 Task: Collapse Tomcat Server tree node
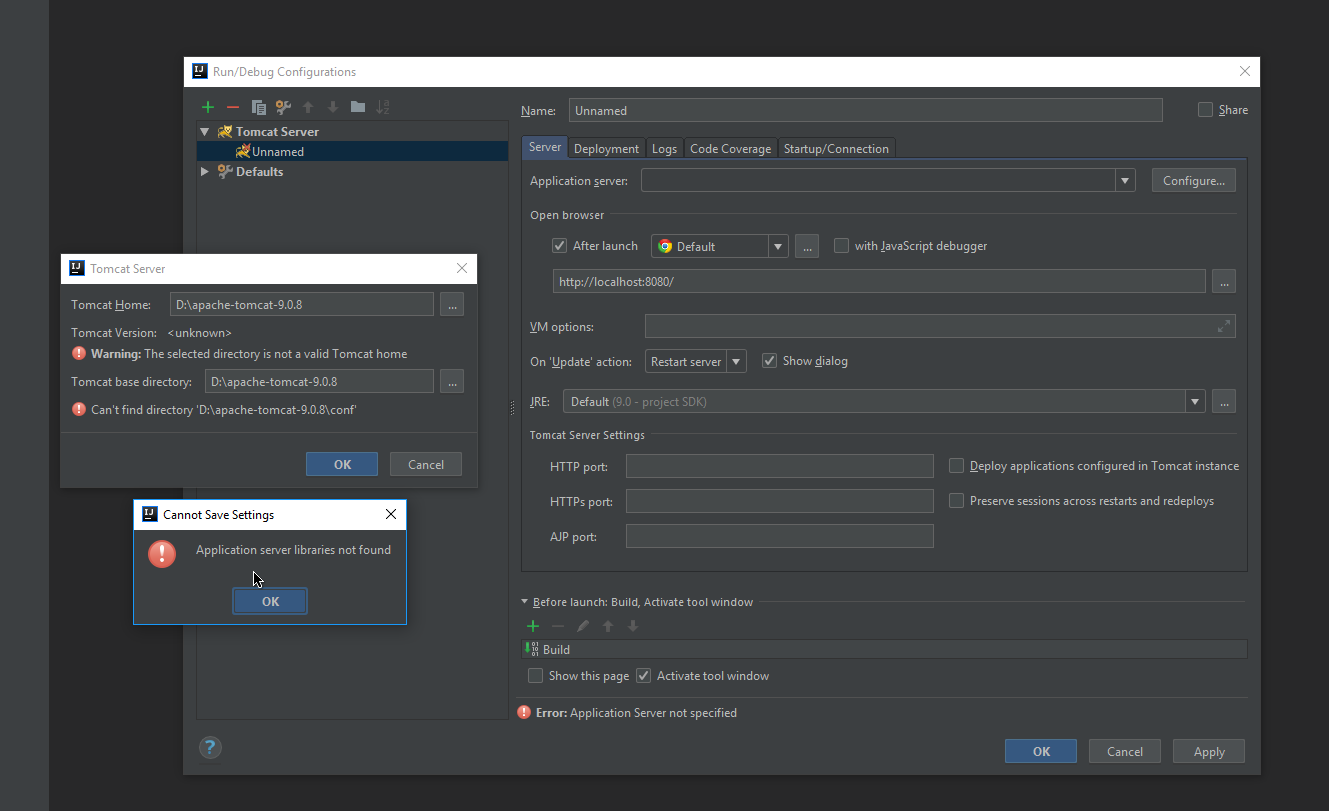point(205,132)
